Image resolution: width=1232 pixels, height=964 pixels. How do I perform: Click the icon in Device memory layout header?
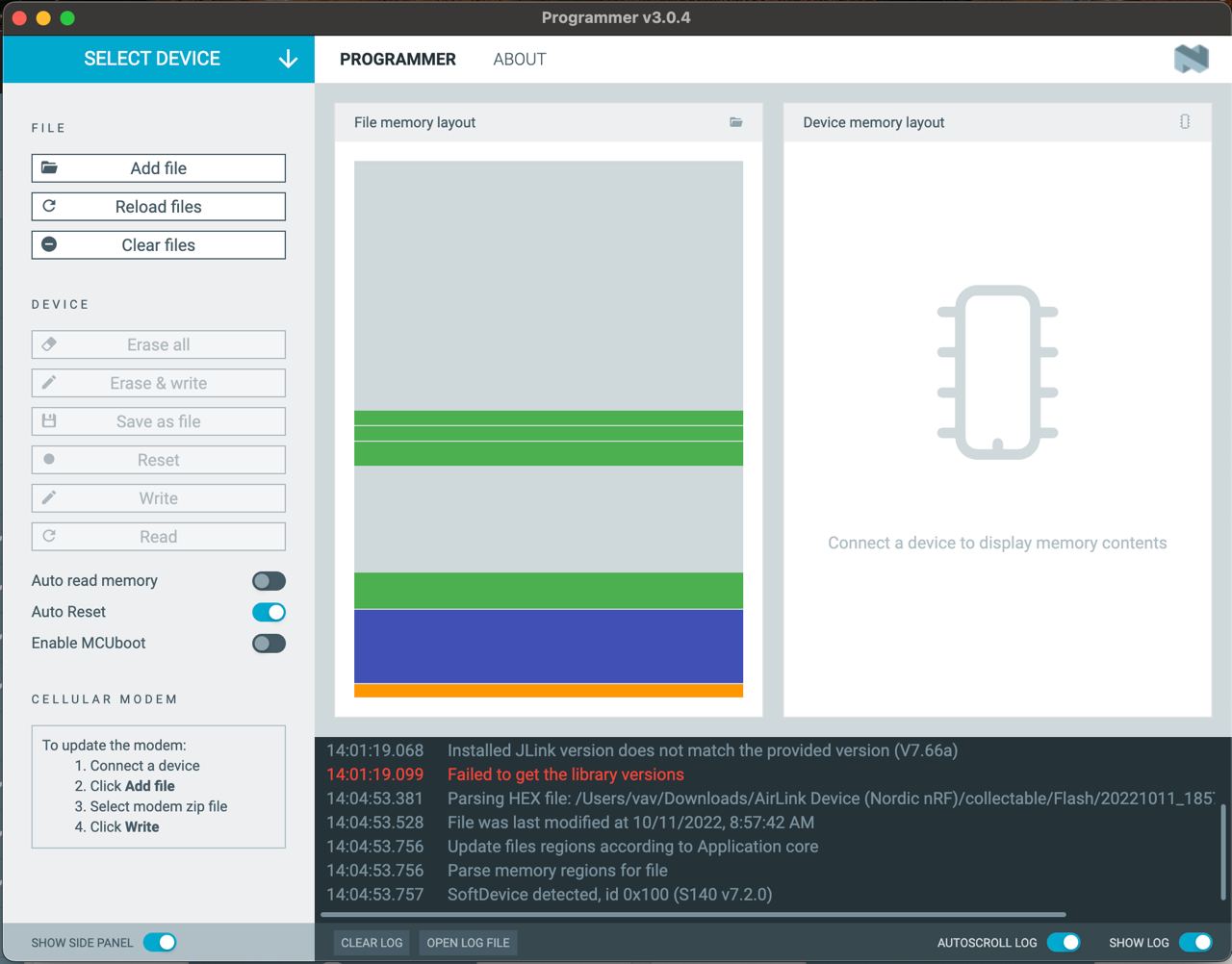[x=1185, y=121]
